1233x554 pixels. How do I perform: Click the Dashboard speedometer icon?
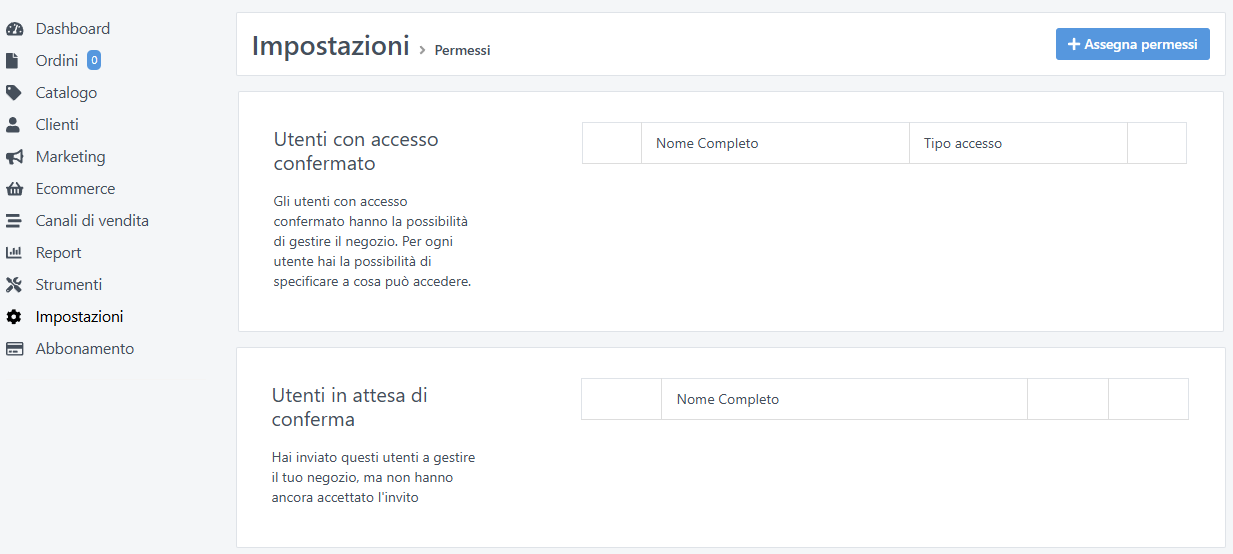14,29
